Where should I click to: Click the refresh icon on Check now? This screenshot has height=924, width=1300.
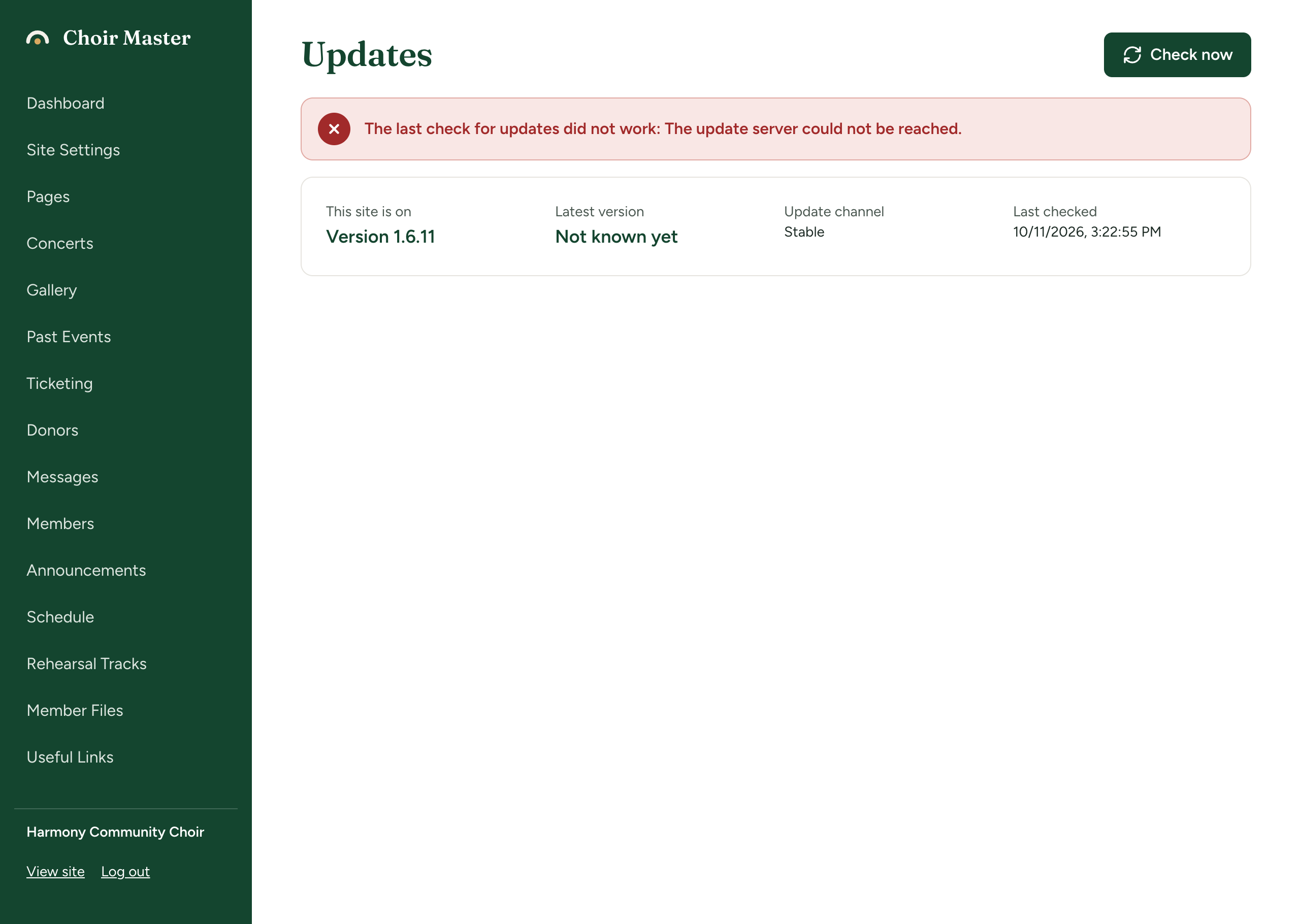coord(1132,55)
